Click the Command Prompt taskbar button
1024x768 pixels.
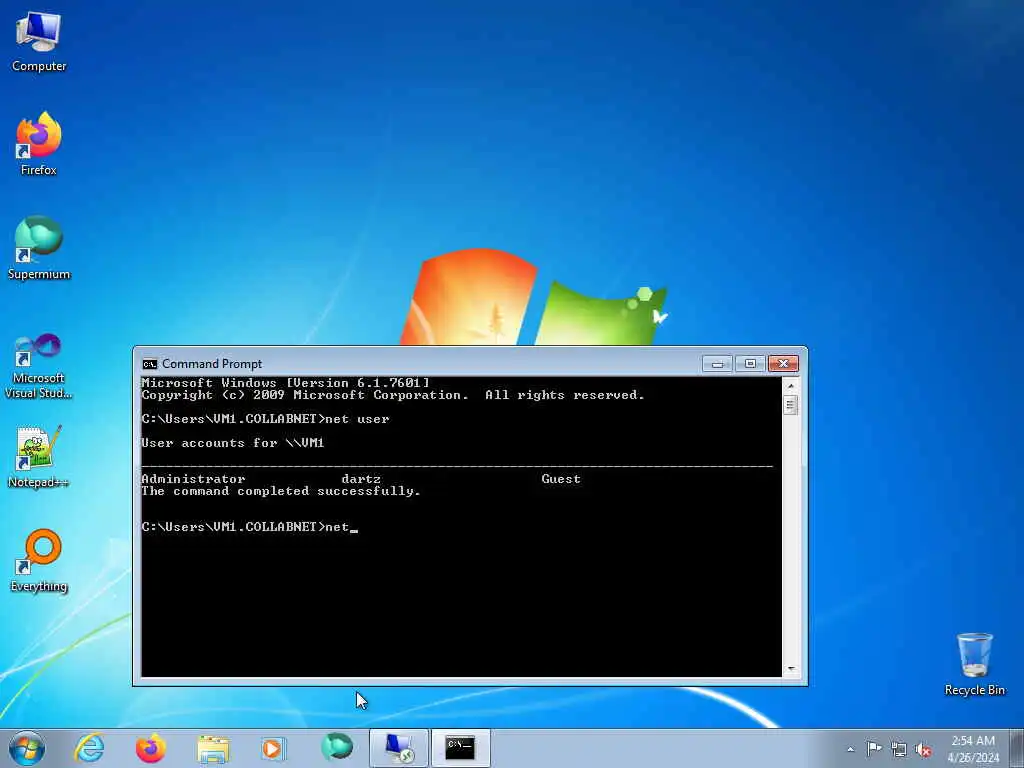point(460,748)
